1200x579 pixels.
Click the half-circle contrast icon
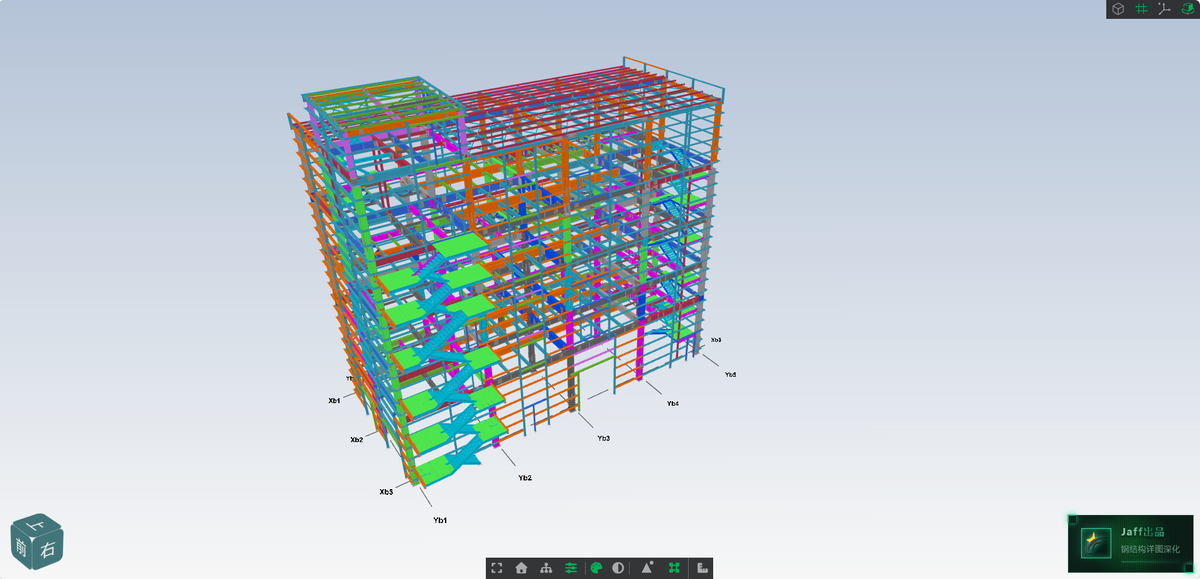618,568
